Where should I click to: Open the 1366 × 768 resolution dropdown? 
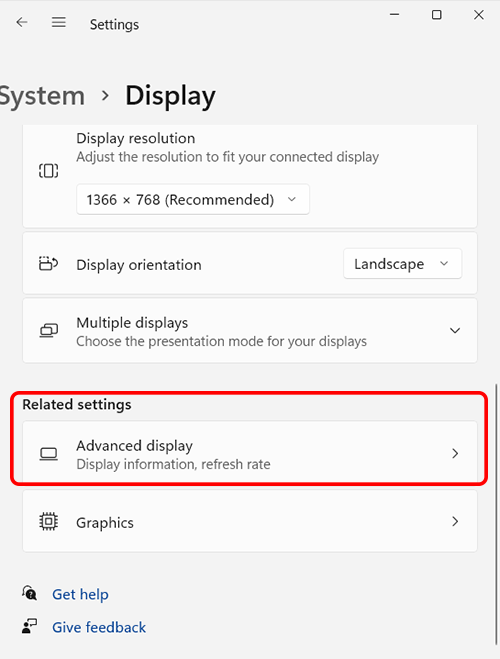pos(193,199)
